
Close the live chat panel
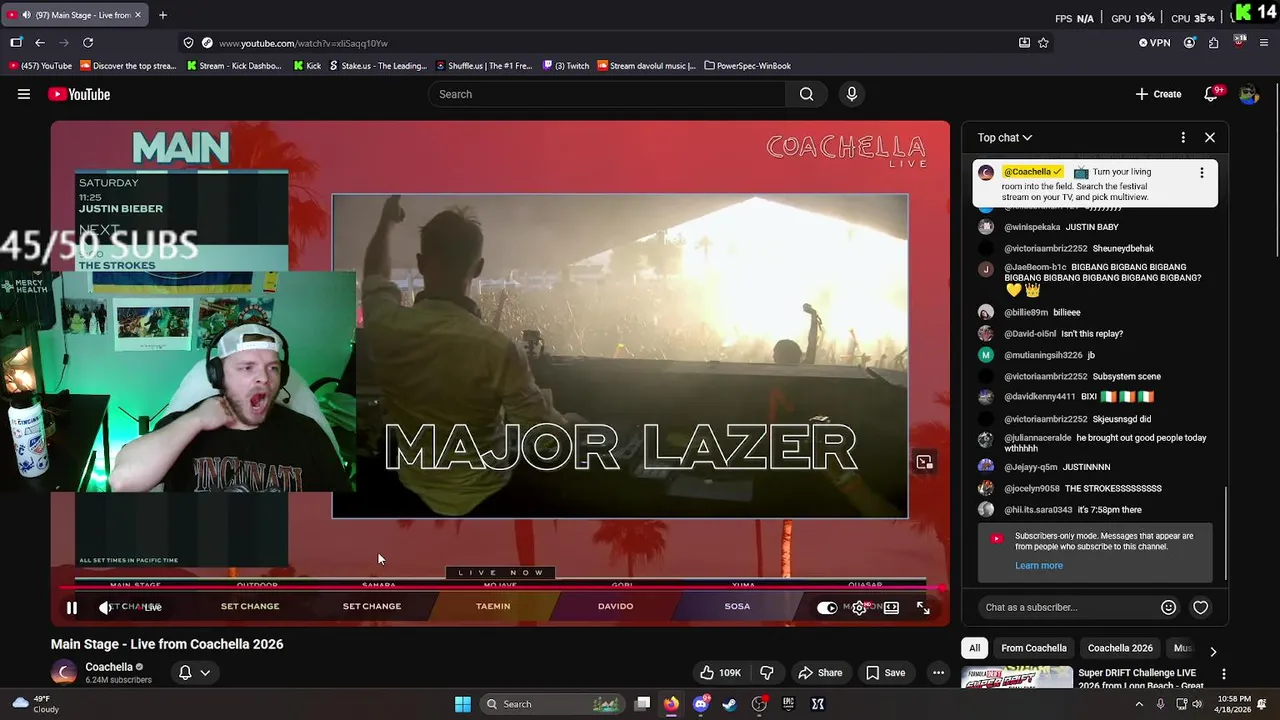pos(1210,137)
